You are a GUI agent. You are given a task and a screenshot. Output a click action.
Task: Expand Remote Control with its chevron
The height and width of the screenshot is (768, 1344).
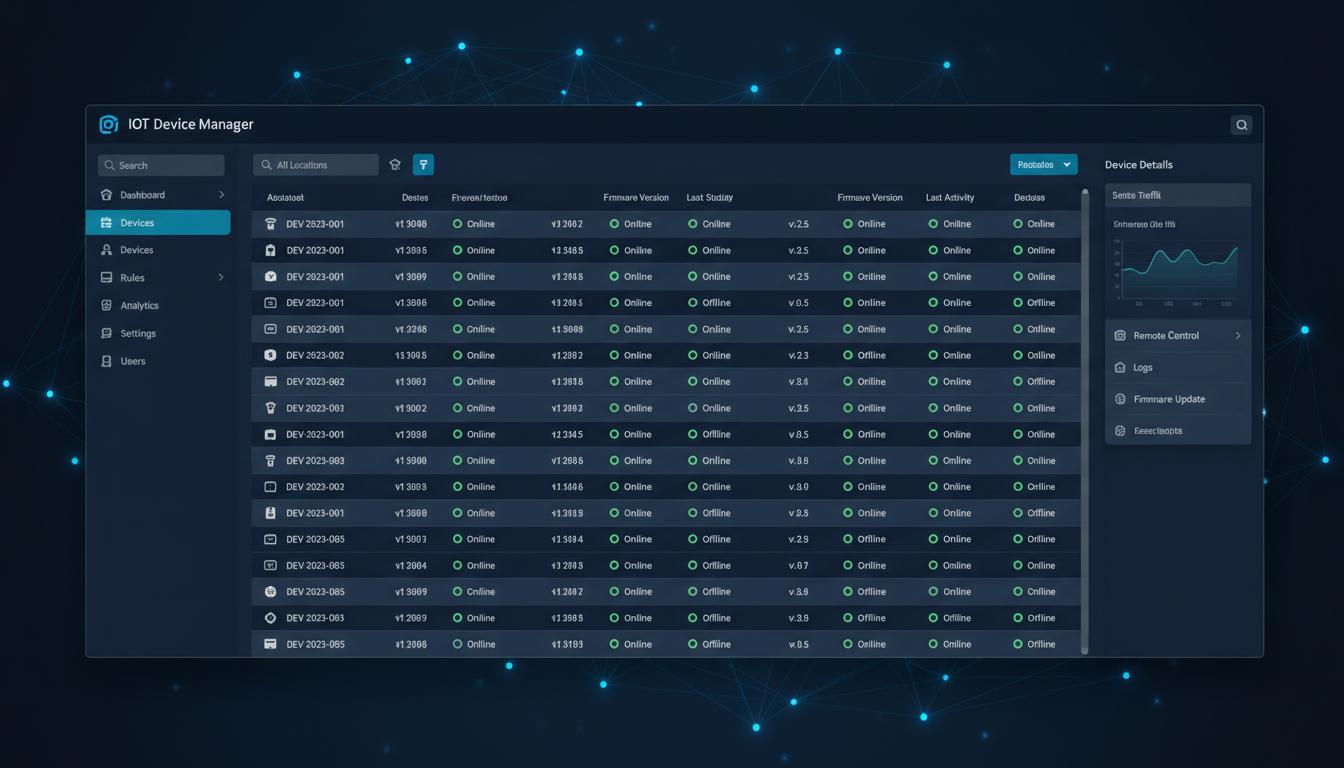(1237, 336)
